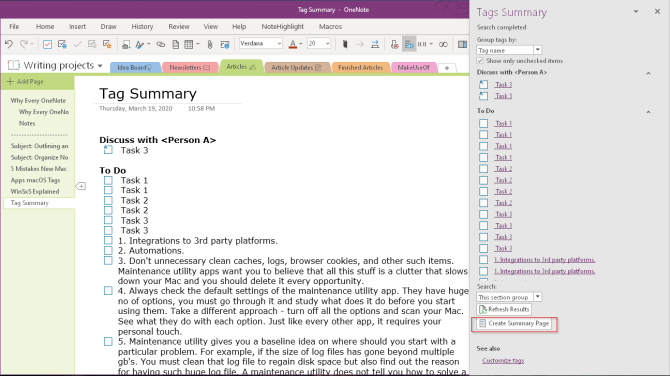
Task: Click the highlighted lines with speaker icon
Action: [x=409, y=44]
